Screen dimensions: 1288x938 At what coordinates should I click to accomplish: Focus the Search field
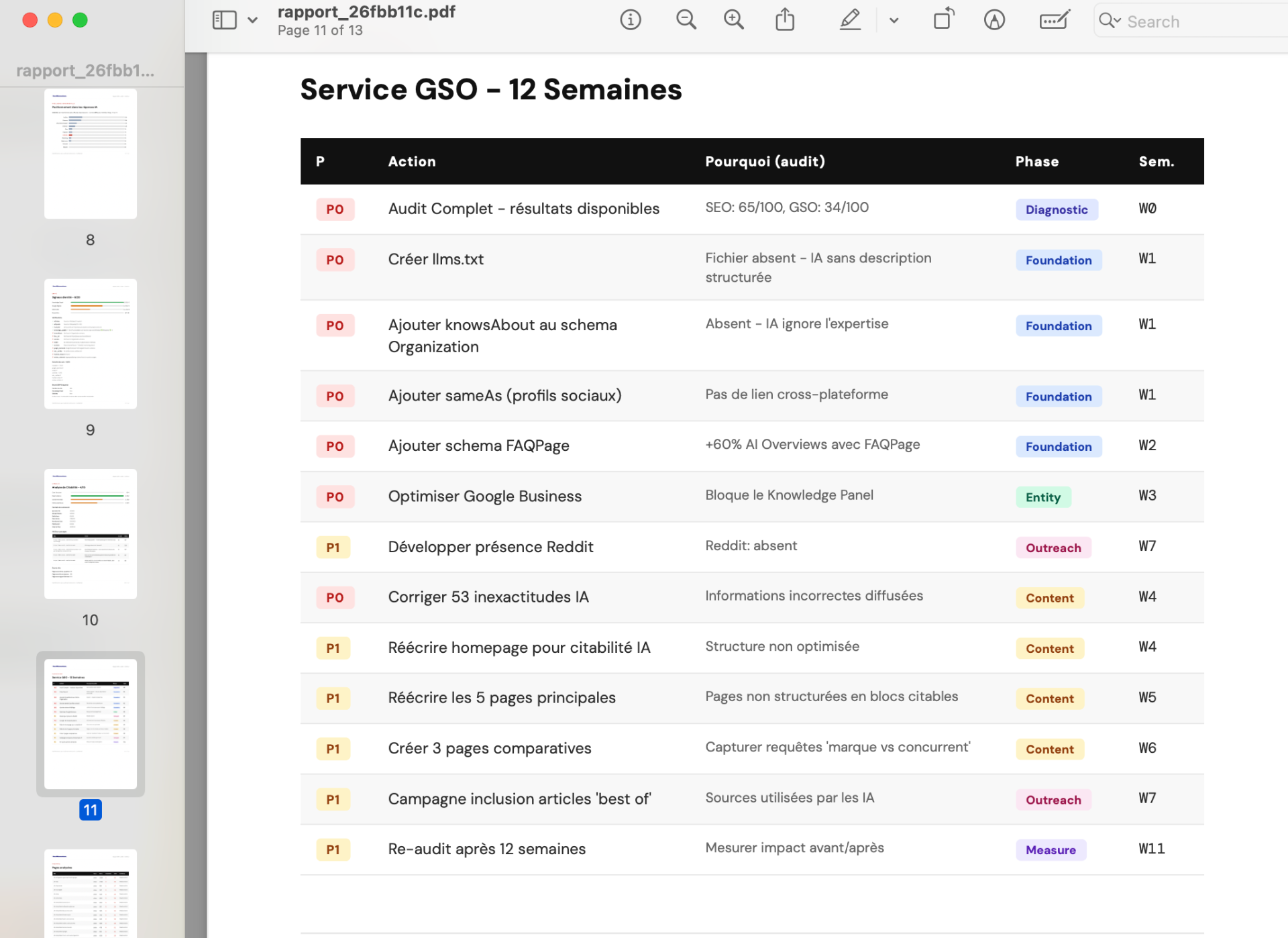point(1191,21)
